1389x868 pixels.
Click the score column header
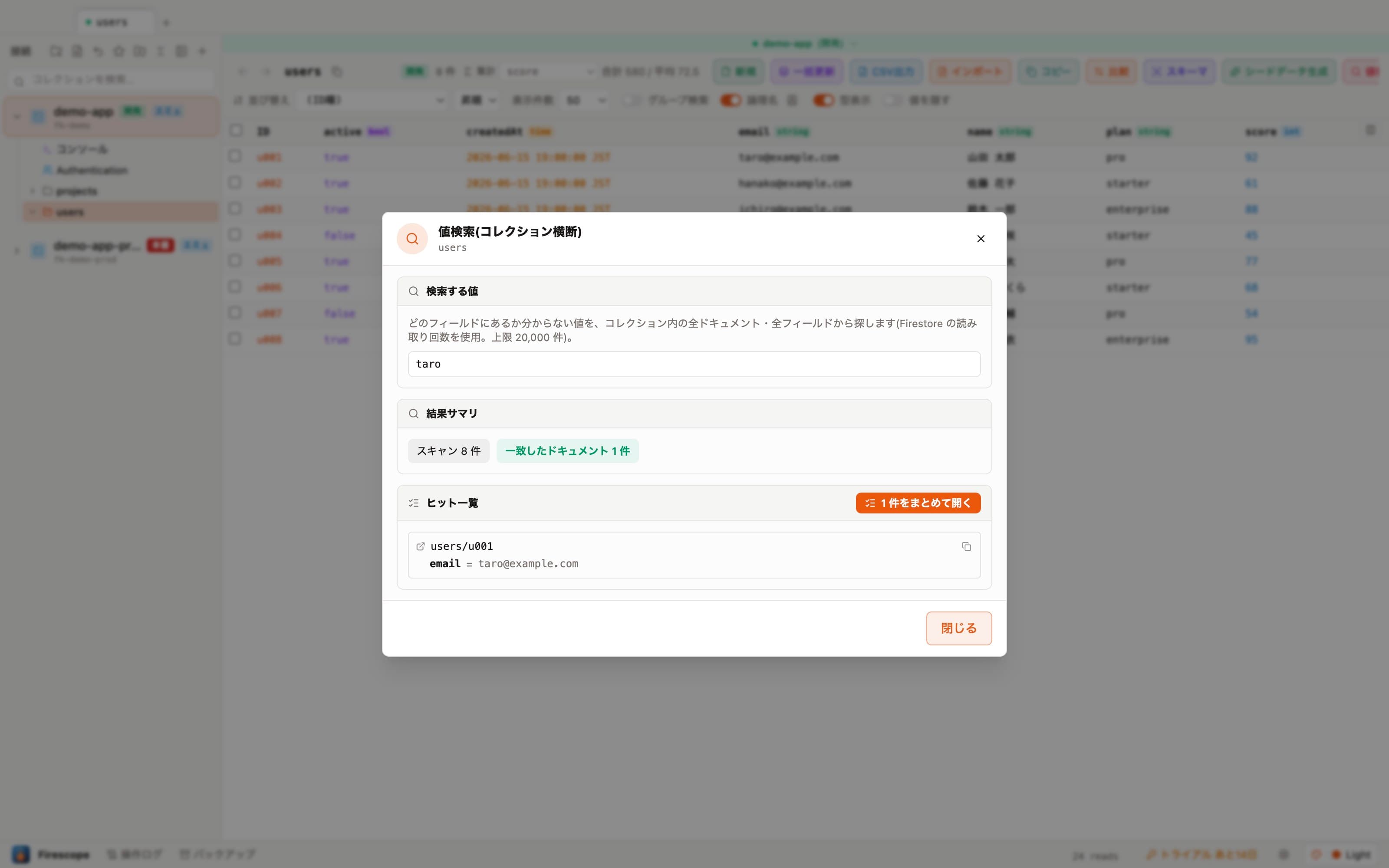tap(1273, 132)
